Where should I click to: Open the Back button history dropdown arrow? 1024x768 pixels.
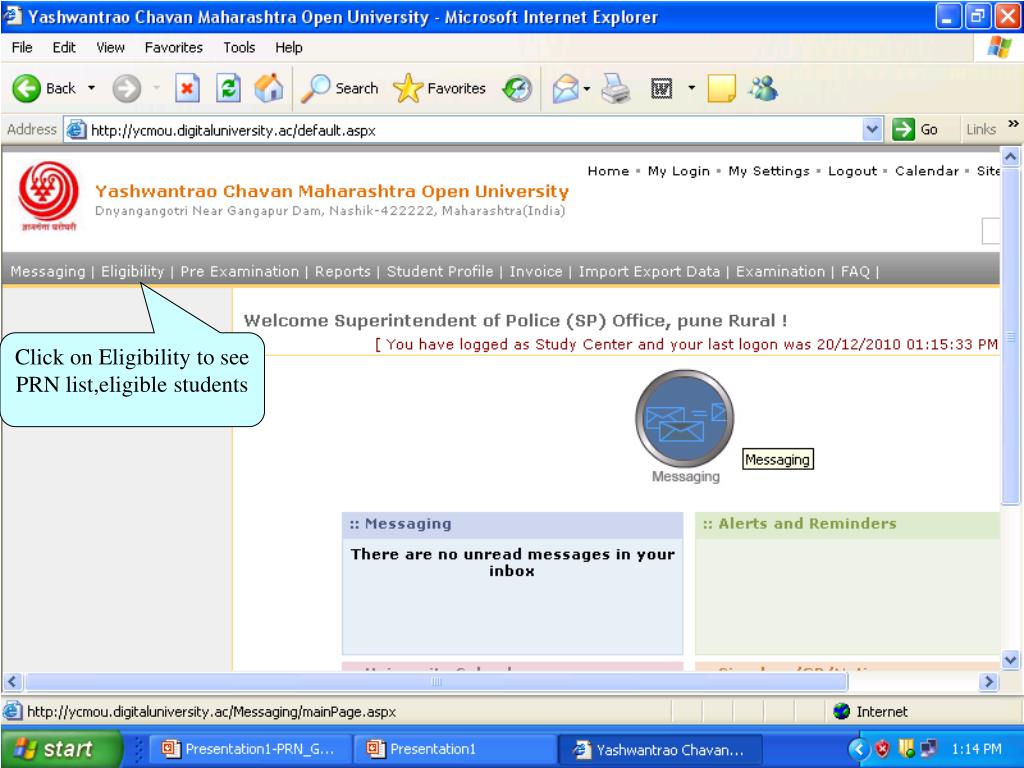[x=91, y=88]
